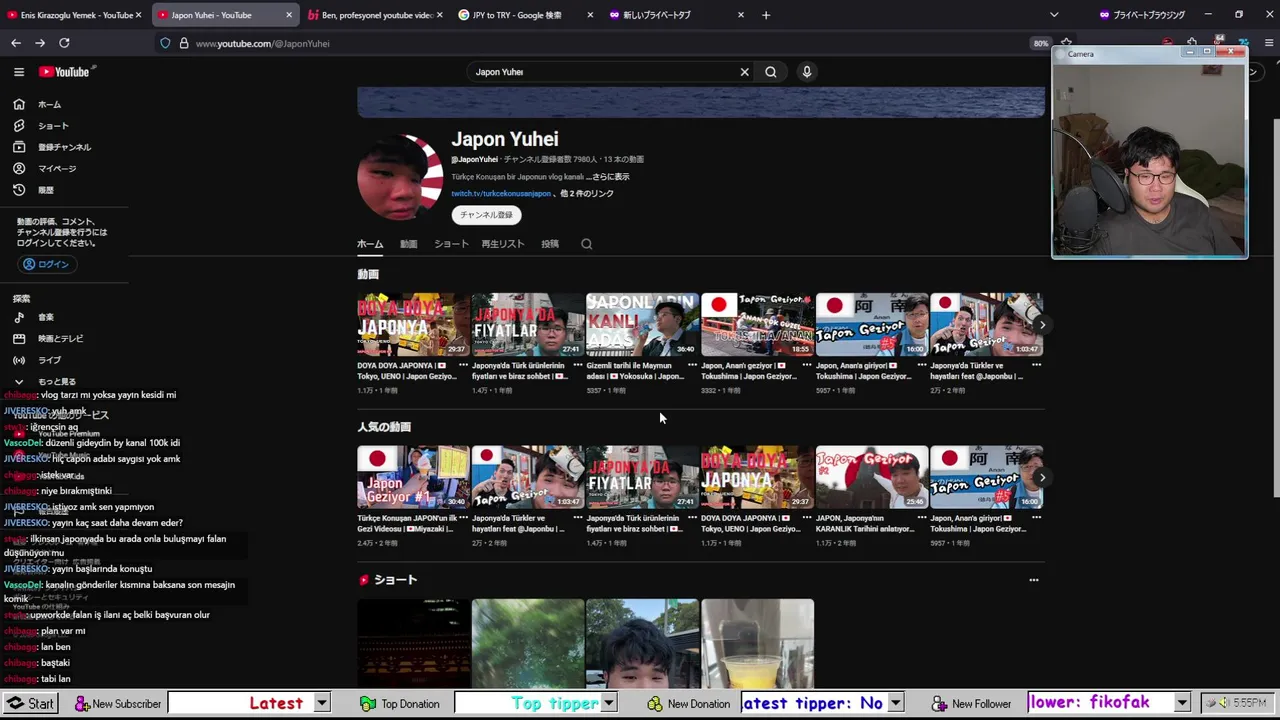The image size is (1280, 720).
Task: Click the チャンネル登録 subscribe button
Action: click(x=486, y=215)
